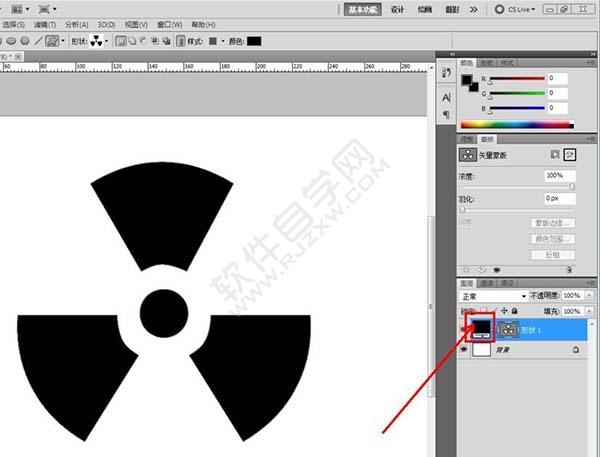
Task: Click the 浓度 density value field
Action: (560, 176)
